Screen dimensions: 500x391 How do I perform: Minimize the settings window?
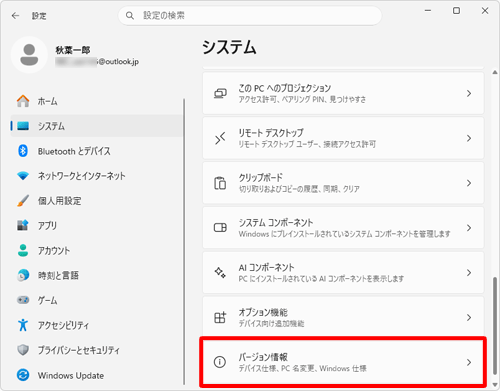(428, 11)
